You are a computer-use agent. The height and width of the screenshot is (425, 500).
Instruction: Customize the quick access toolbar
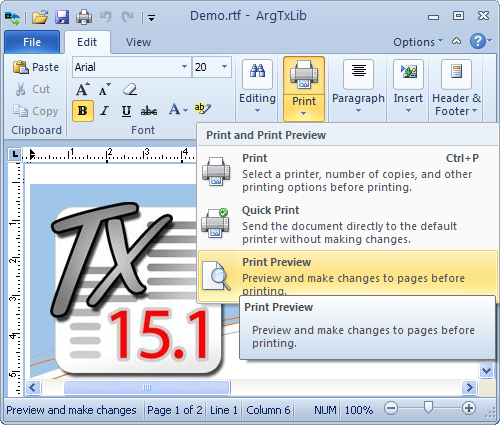pos(151,18)
